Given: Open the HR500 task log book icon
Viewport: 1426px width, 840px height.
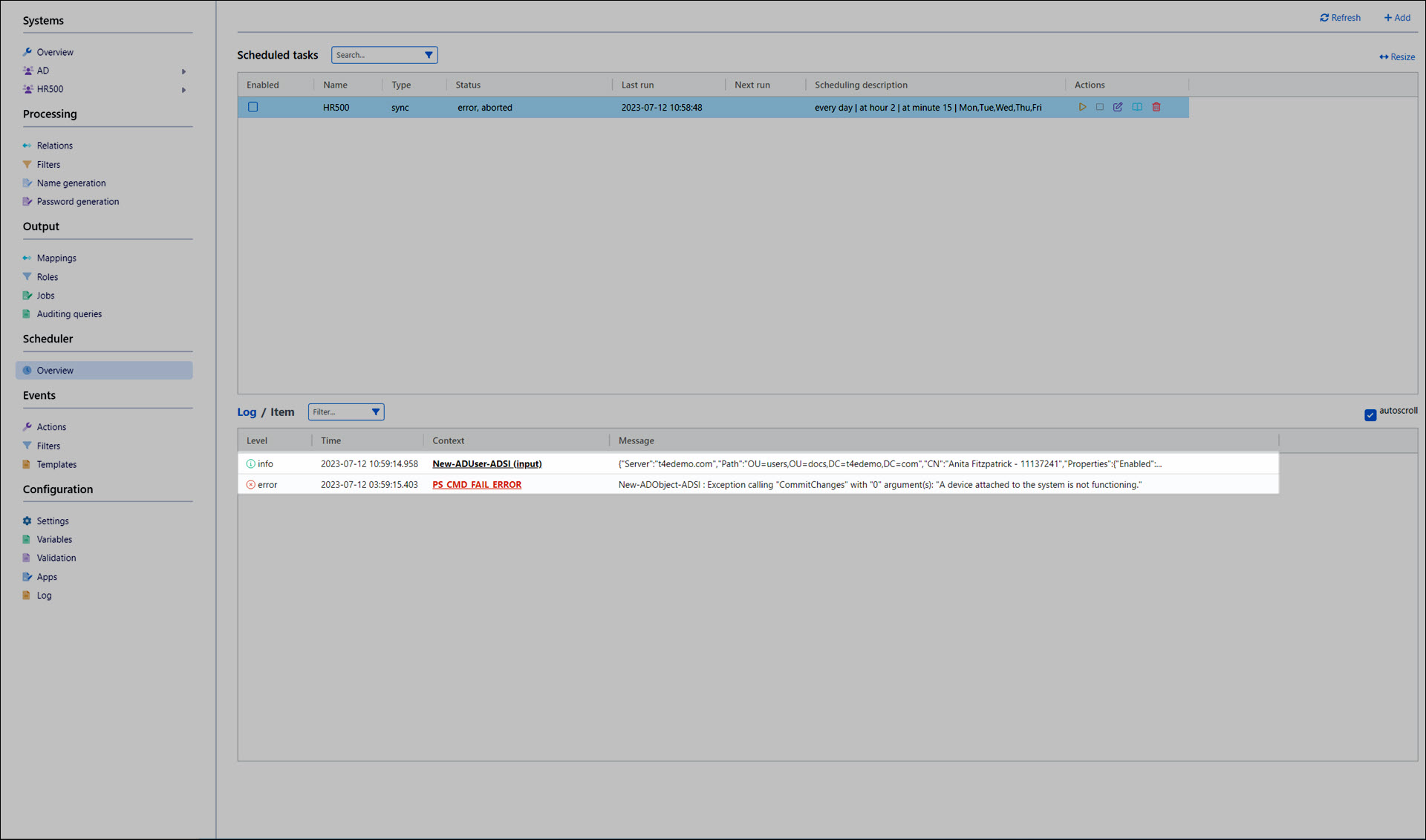Looking at the screenshot, I should 1137,107.
